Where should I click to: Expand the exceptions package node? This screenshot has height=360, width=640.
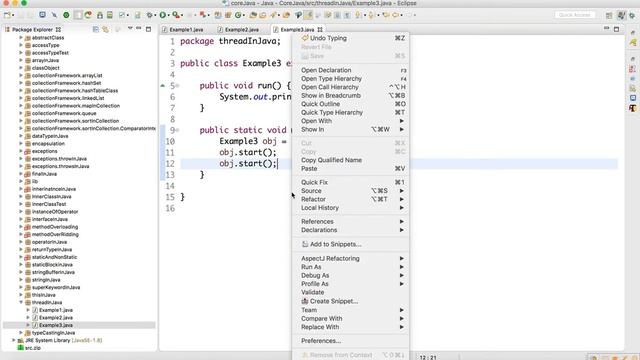pos(21,151)
